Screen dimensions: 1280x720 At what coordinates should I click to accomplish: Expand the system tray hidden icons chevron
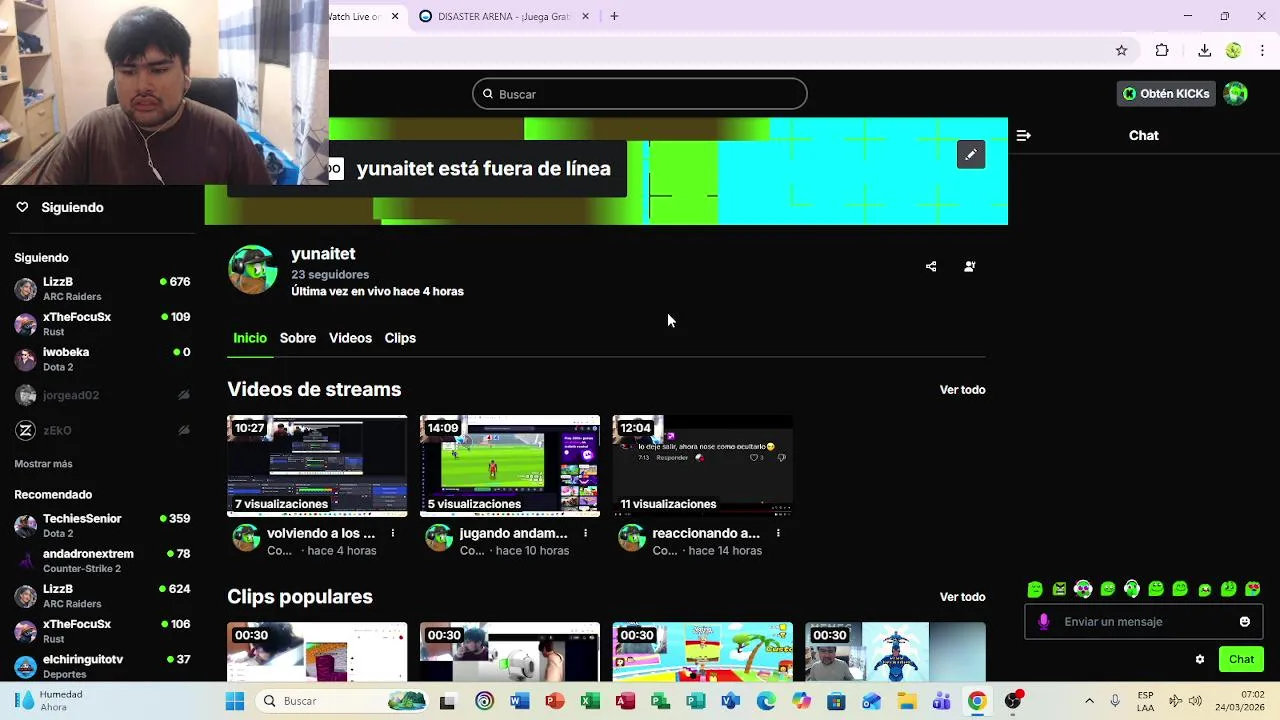coord(1089,701)
